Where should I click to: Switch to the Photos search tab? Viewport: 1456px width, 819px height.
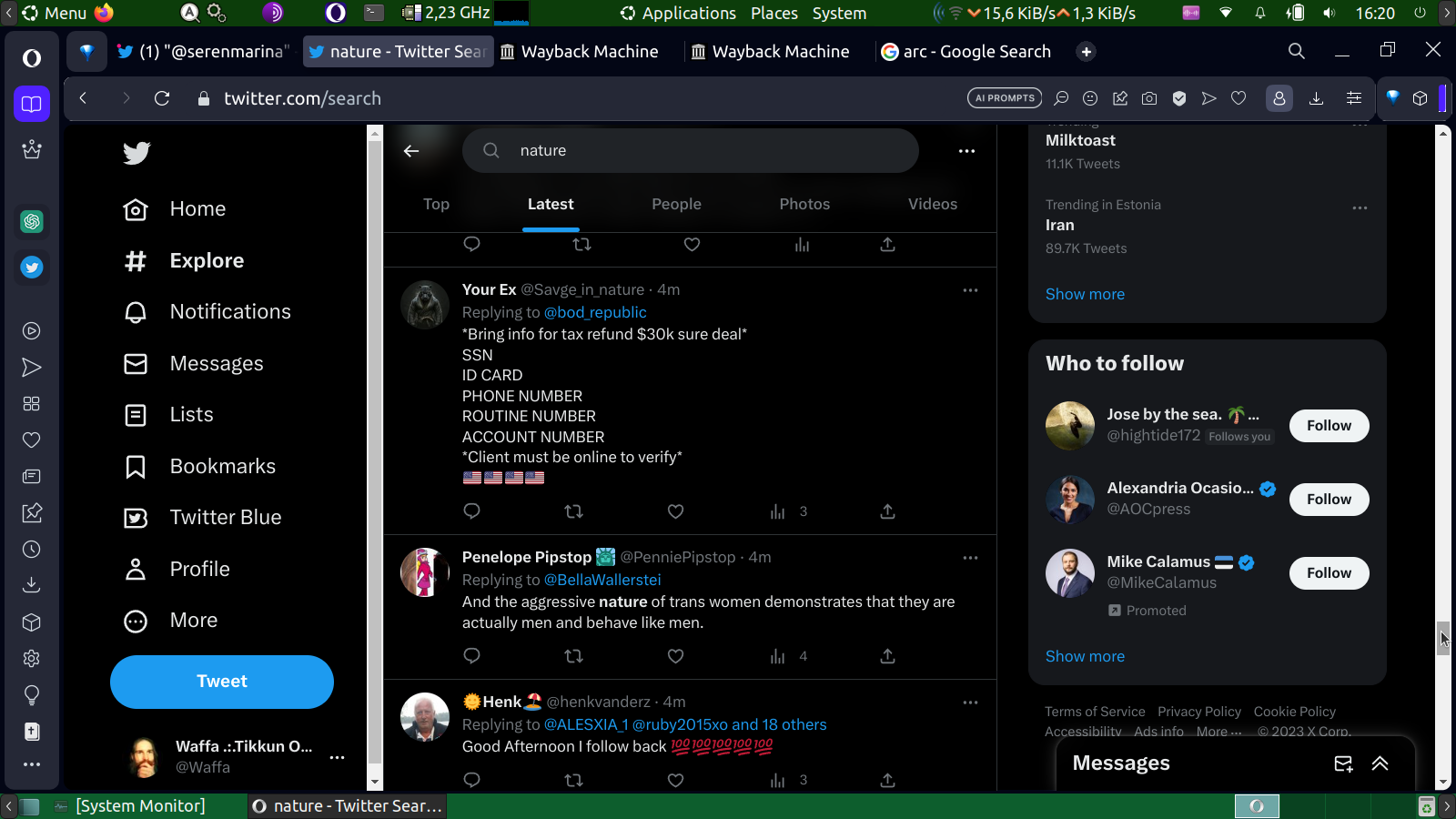click(x=804, y=205)
